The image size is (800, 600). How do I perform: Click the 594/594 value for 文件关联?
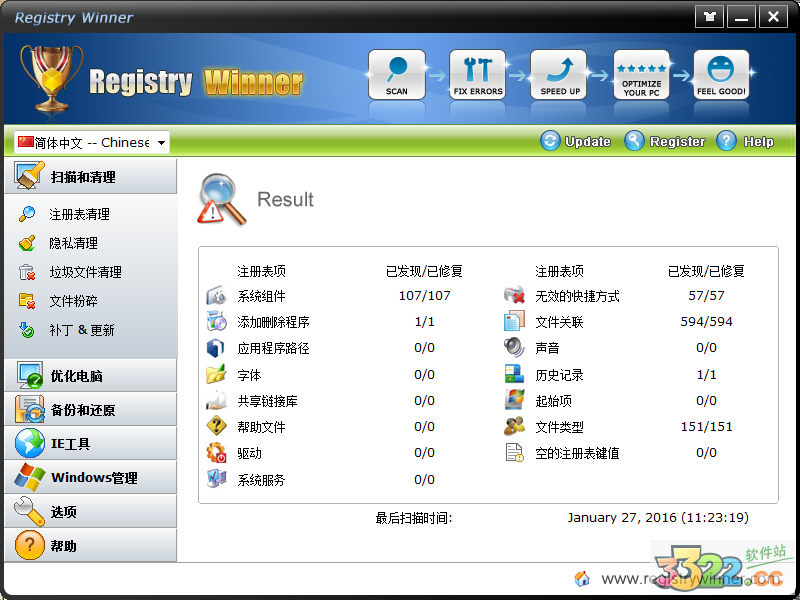point(706,322)
